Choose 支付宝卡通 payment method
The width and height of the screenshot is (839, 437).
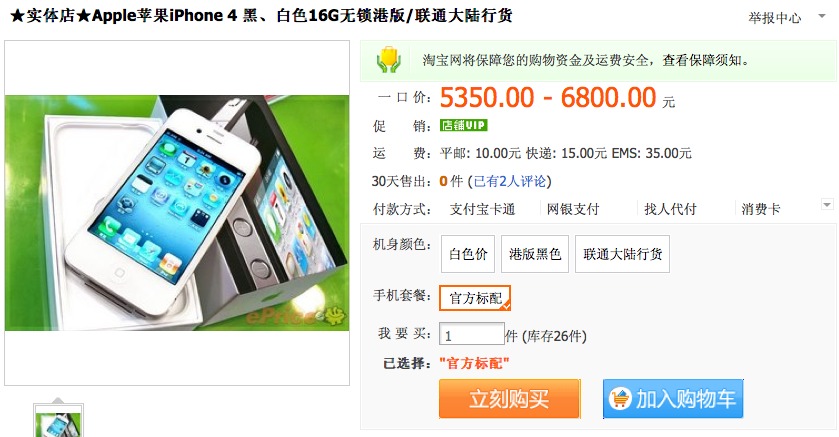(482, 209)
